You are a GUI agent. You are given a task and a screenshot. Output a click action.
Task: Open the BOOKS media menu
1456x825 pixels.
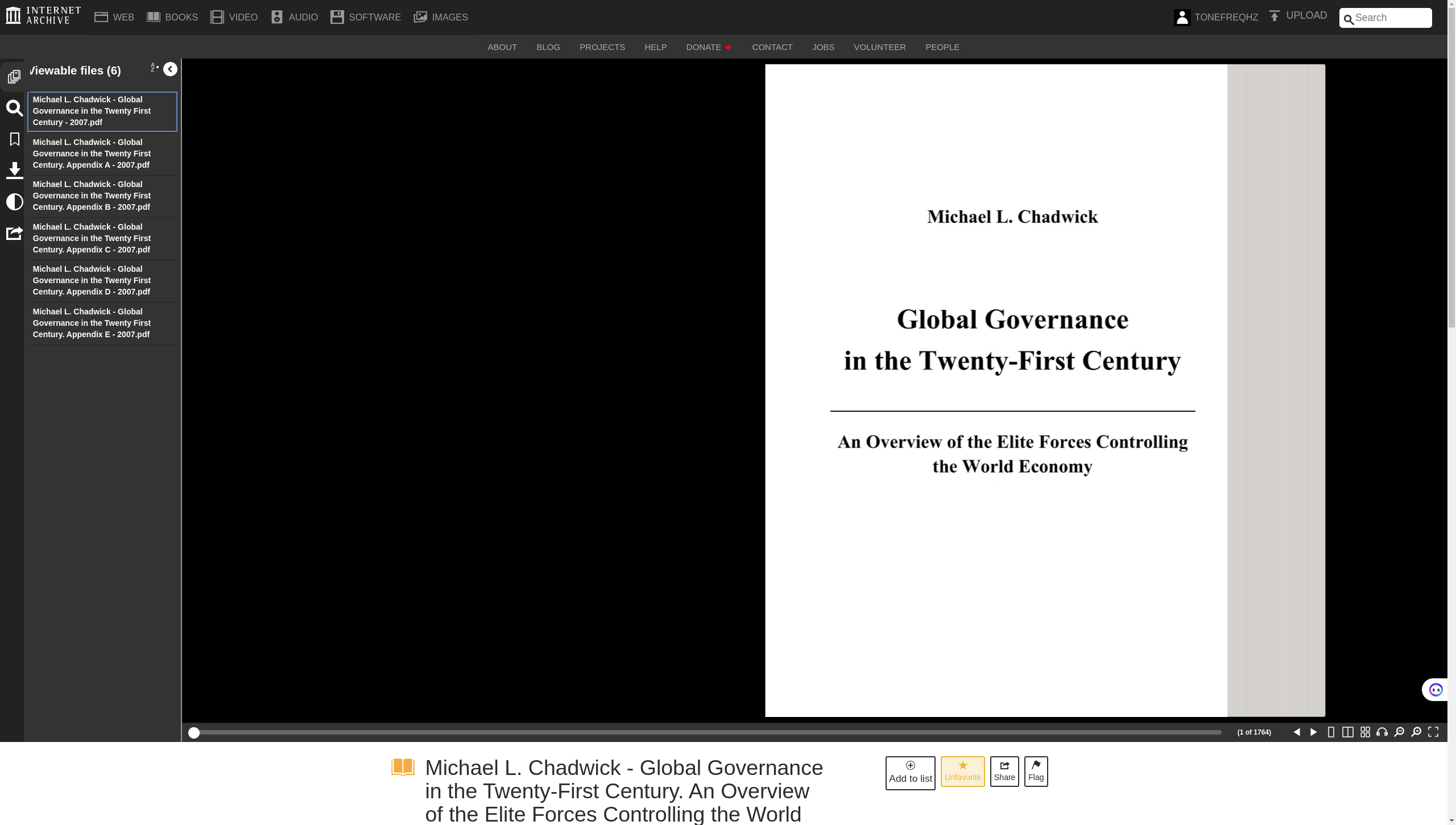coord(172,17)
